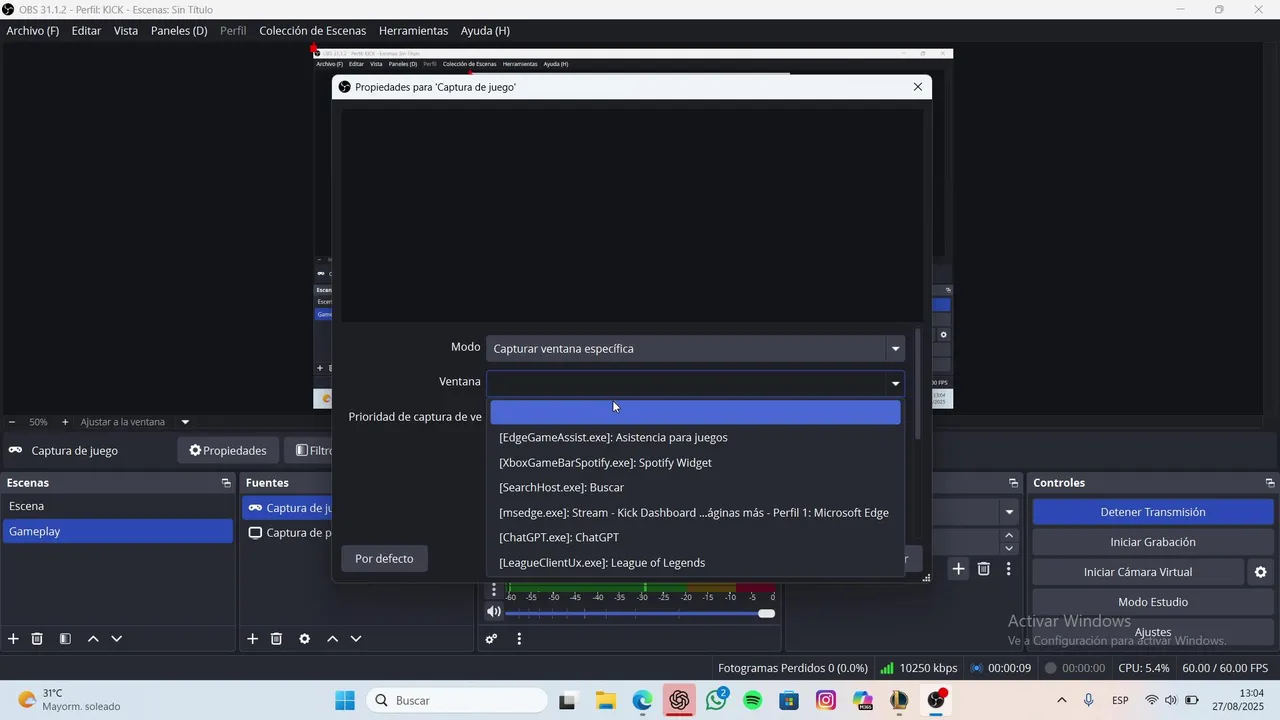This screenshot has width=1280, height=720.
Task: Delete selected scene with trash icon
Action: pos(37,639)
